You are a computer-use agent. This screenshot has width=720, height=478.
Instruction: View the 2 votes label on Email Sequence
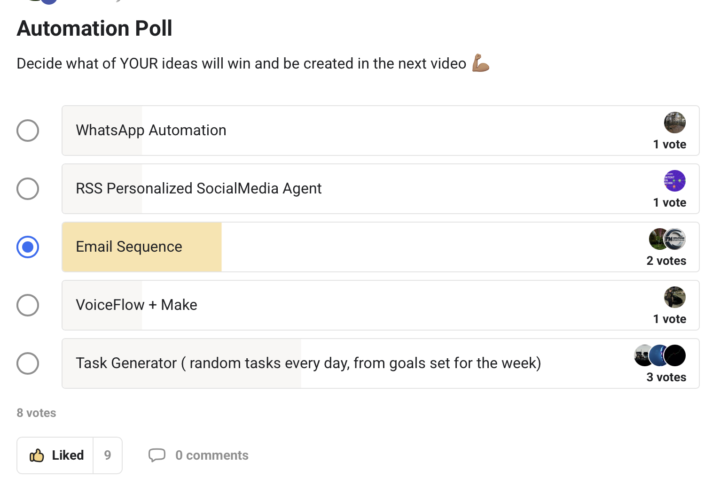pos(666,261)
